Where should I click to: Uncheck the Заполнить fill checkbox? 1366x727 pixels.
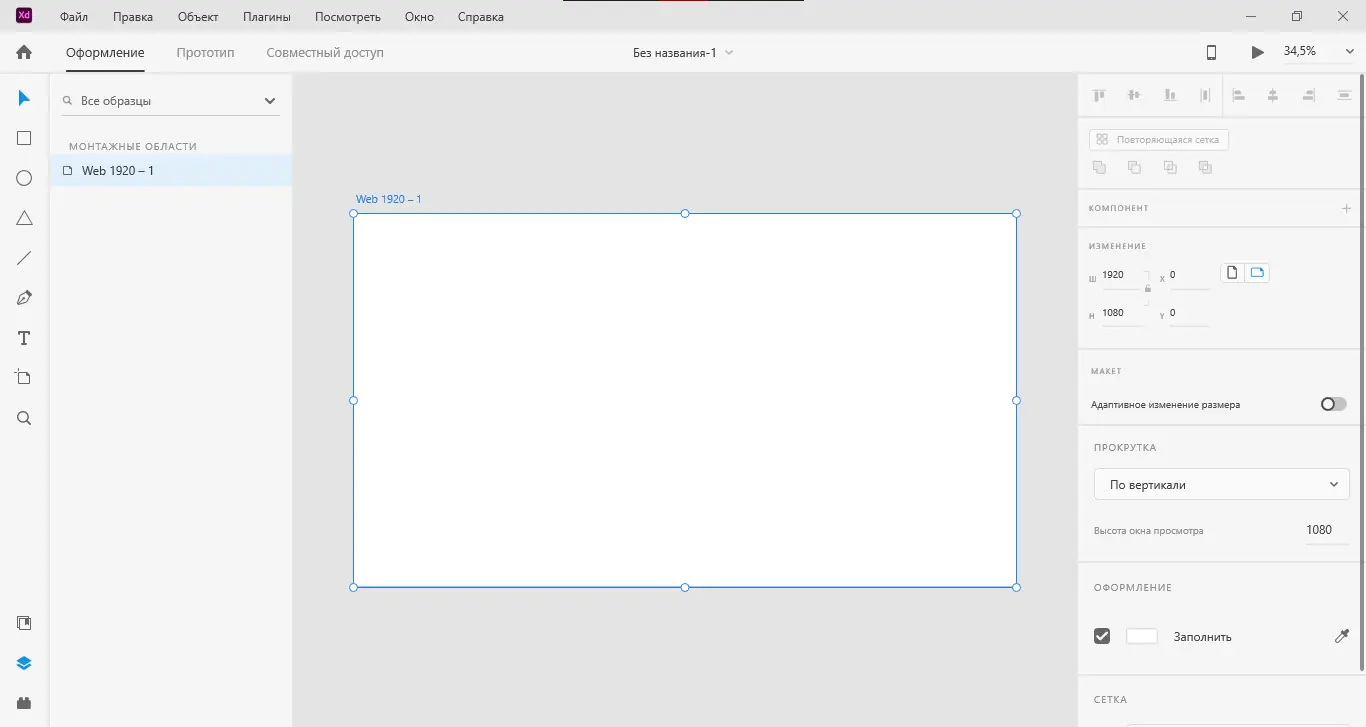point(1102,636)
